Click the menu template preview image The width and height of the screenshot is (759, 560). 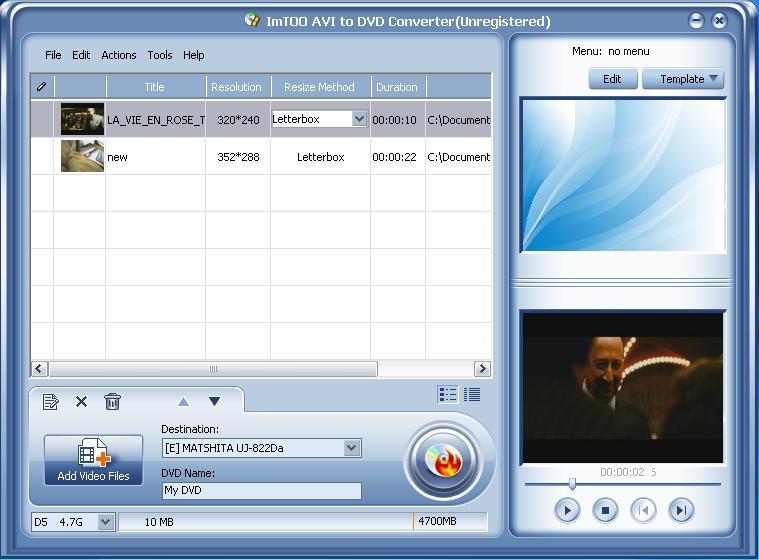(623, 175)
